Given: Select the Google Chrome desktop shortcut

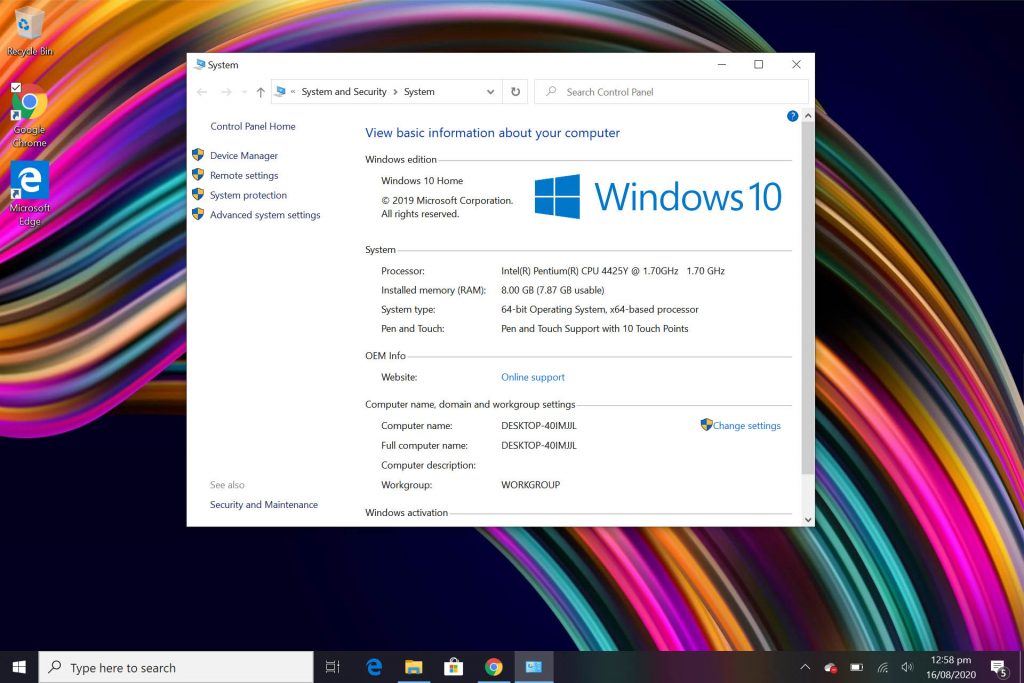Looking at the screenshot, I should pyautogui.click(x=29, y=116).
